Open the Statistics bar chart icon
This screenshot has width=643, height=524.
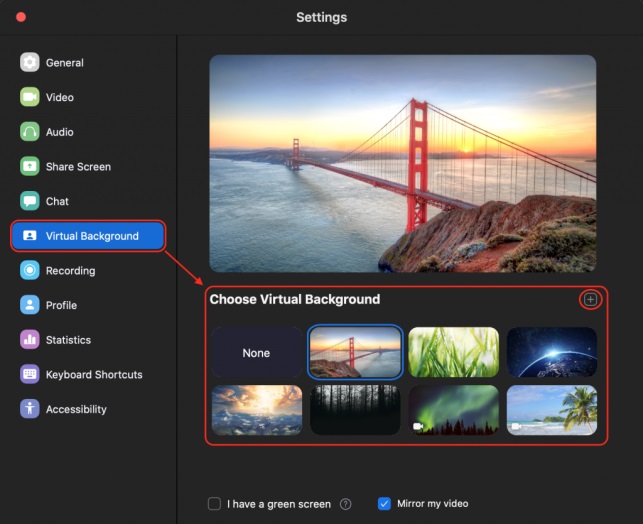coord(30,339)
